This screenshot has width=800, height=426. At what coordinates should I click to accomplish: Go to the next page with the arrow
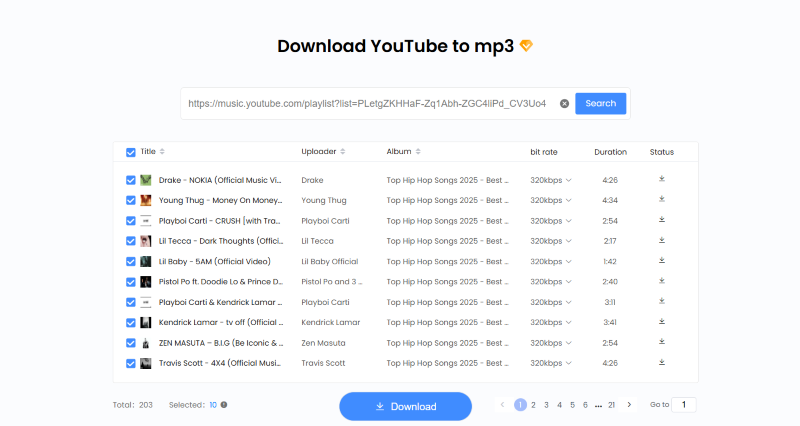tap(629, 405)
